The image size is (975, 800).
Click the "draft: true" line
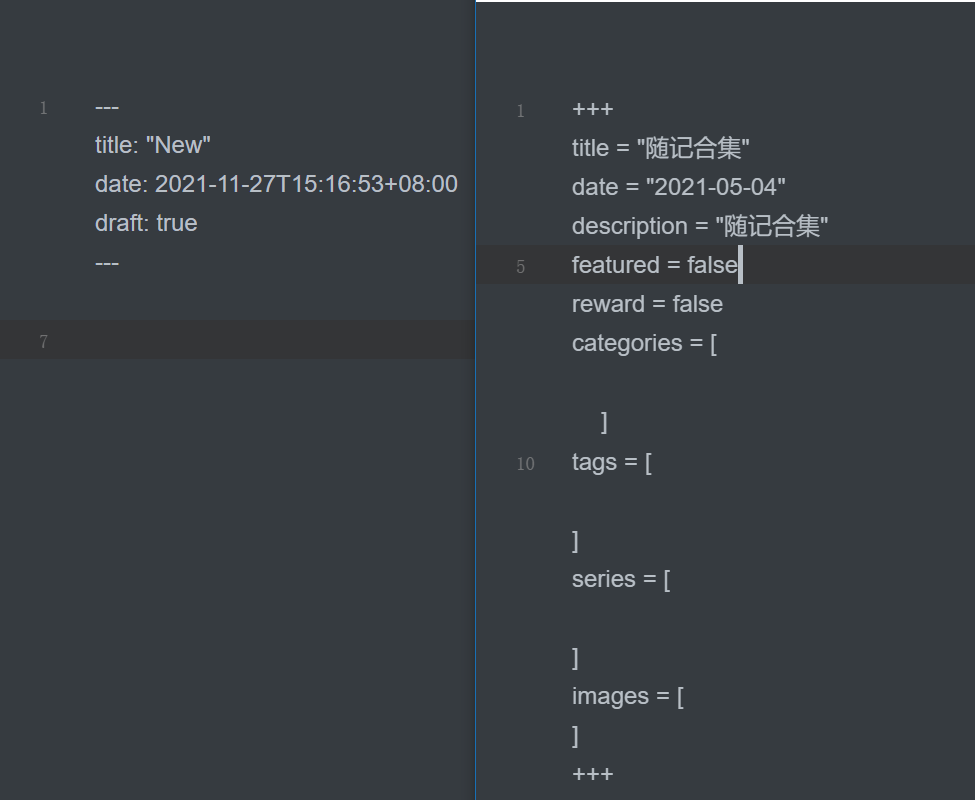pyautogui.click(x=146, y=224)
